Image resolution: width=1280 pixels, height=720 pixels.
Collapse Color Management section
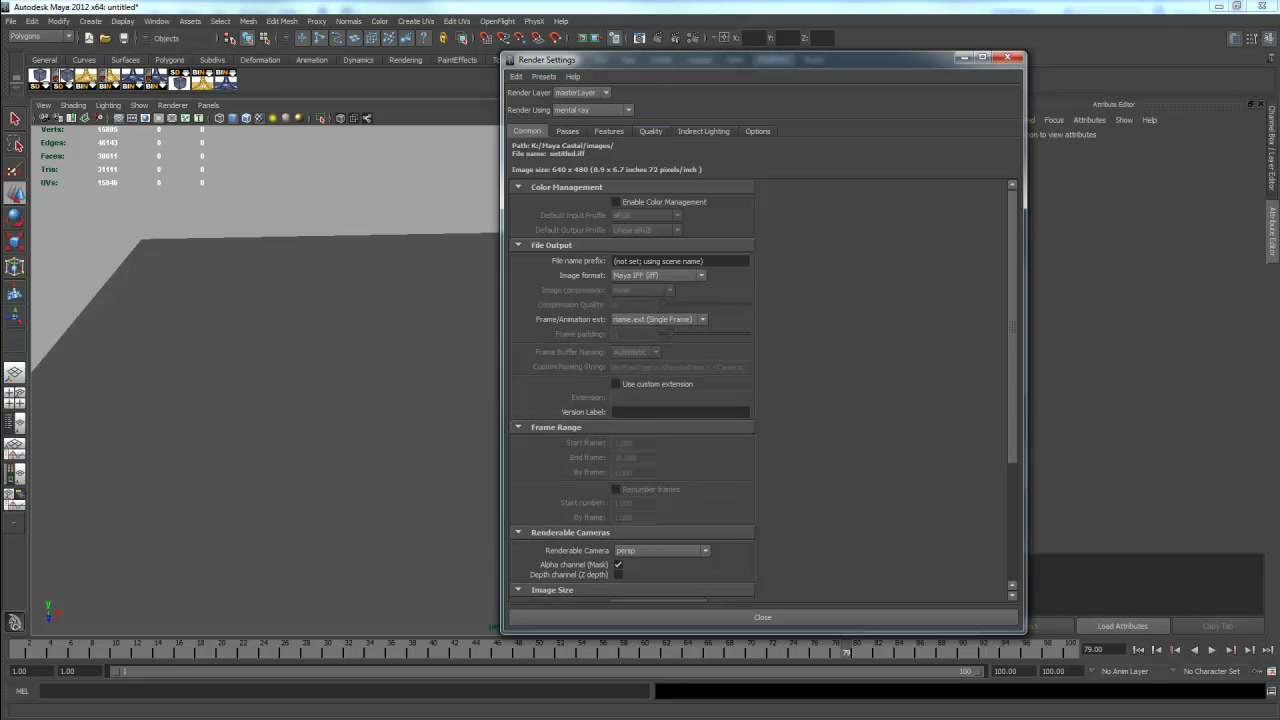pos(518,187)
